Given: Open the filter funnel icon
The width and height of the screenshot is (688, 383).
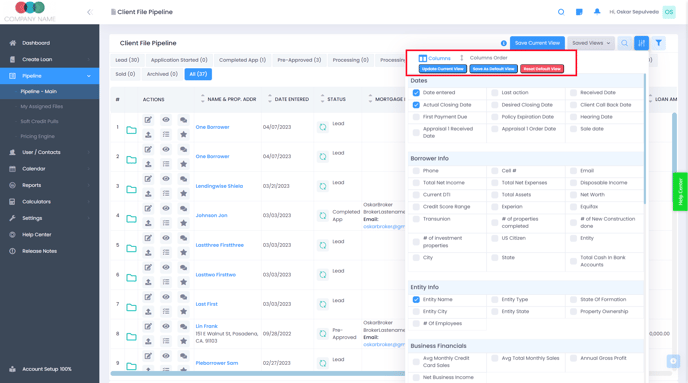Looking at the screenshot, I should (659, 43).
